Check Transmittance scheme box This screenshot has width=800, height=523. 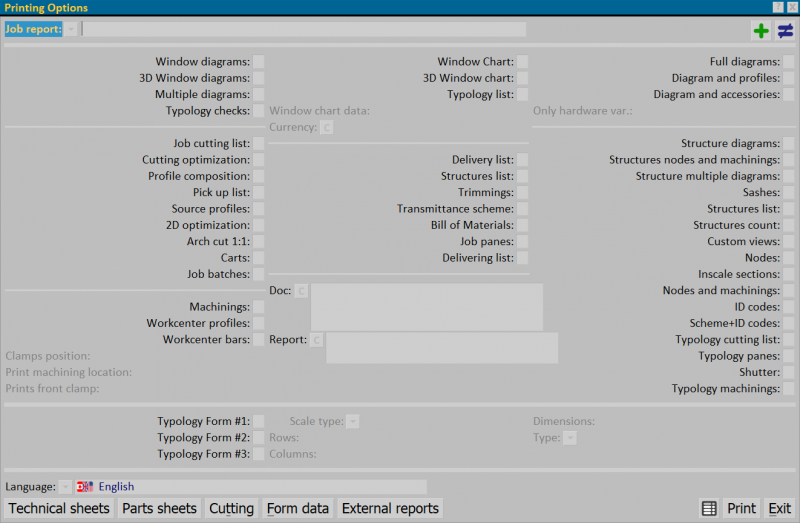[522, 209]
